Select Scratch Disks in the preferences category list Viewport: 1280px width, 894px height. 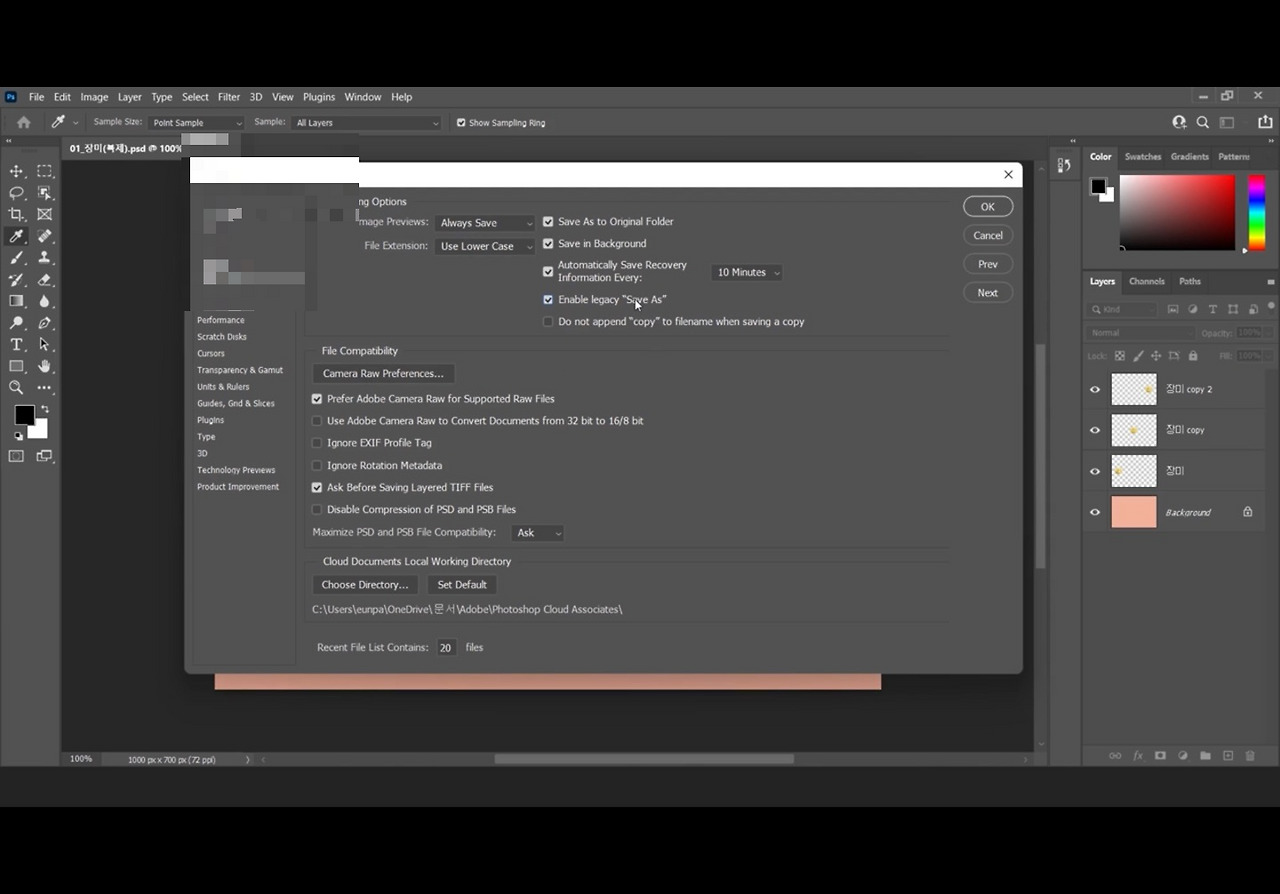click(222, 337)
